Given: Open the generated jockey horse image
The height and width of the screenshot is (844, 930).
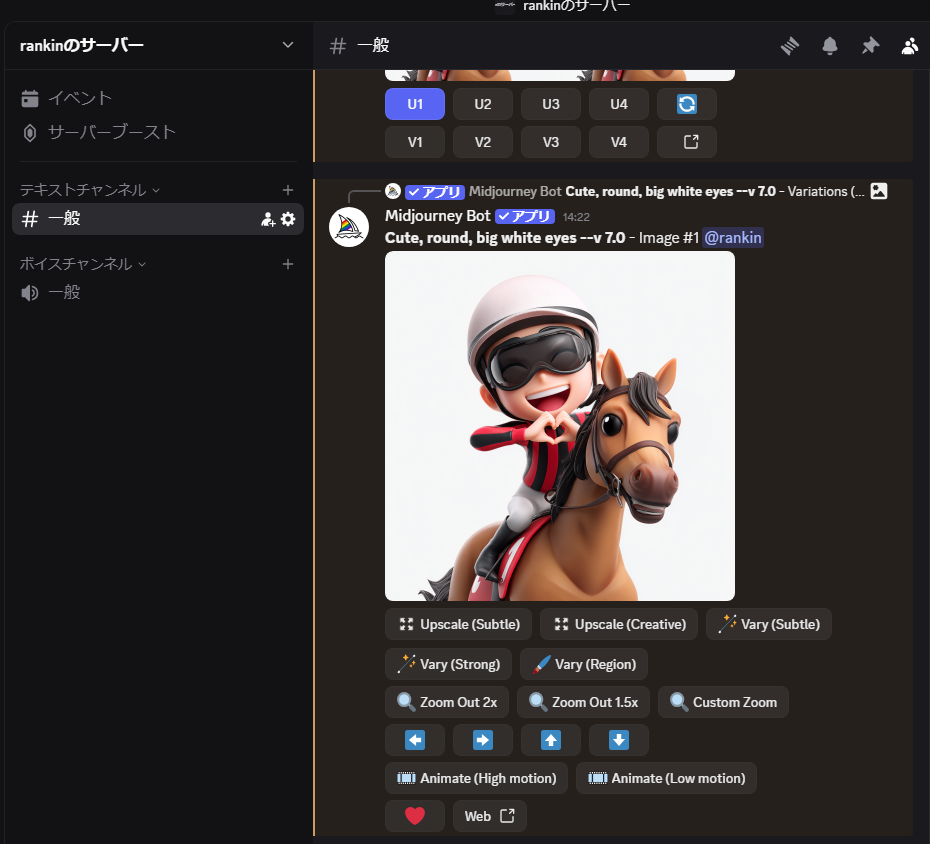Looking at the screenshot, I should [559, 425].
